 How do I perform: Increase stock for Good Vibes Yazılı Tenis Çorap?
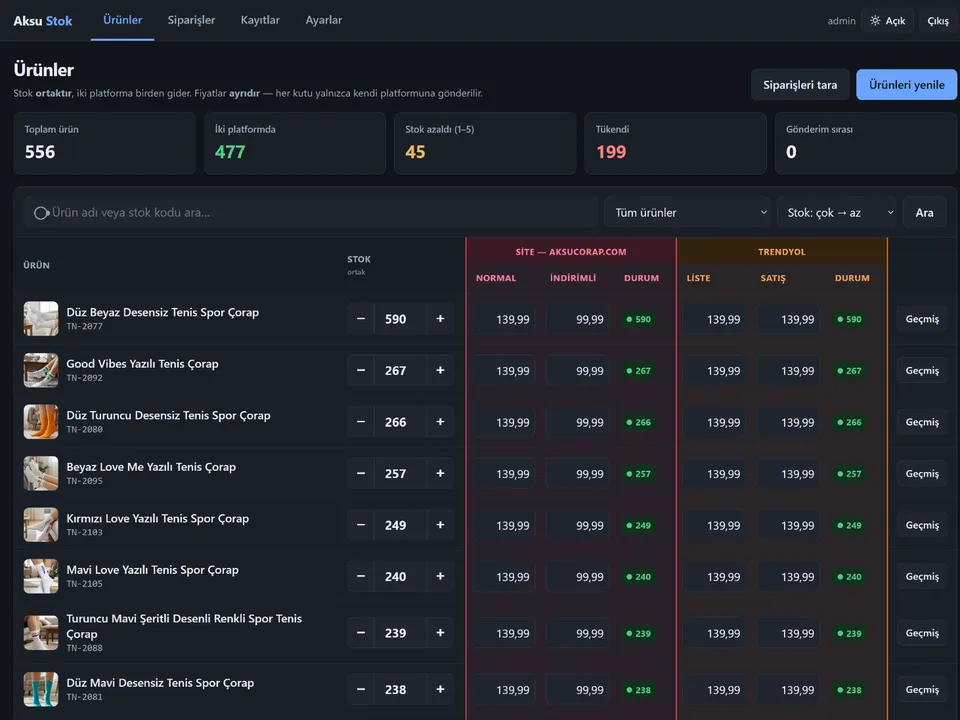tap(440, 370)
